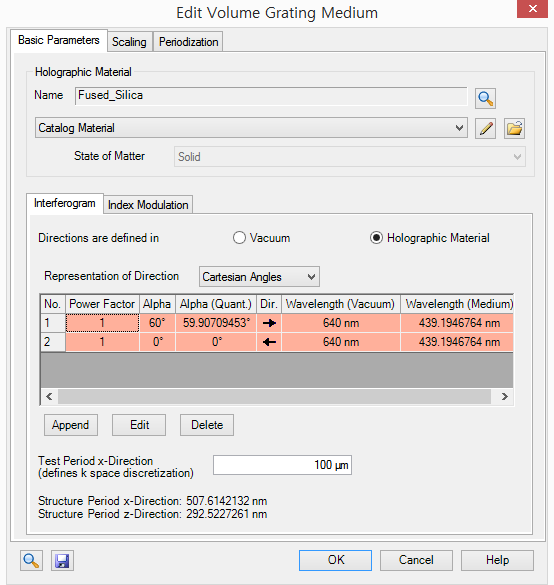The width and height of the screenshot is (554, 585).
Task: Click the table scroll right arrow
Action: coord(505,396)
